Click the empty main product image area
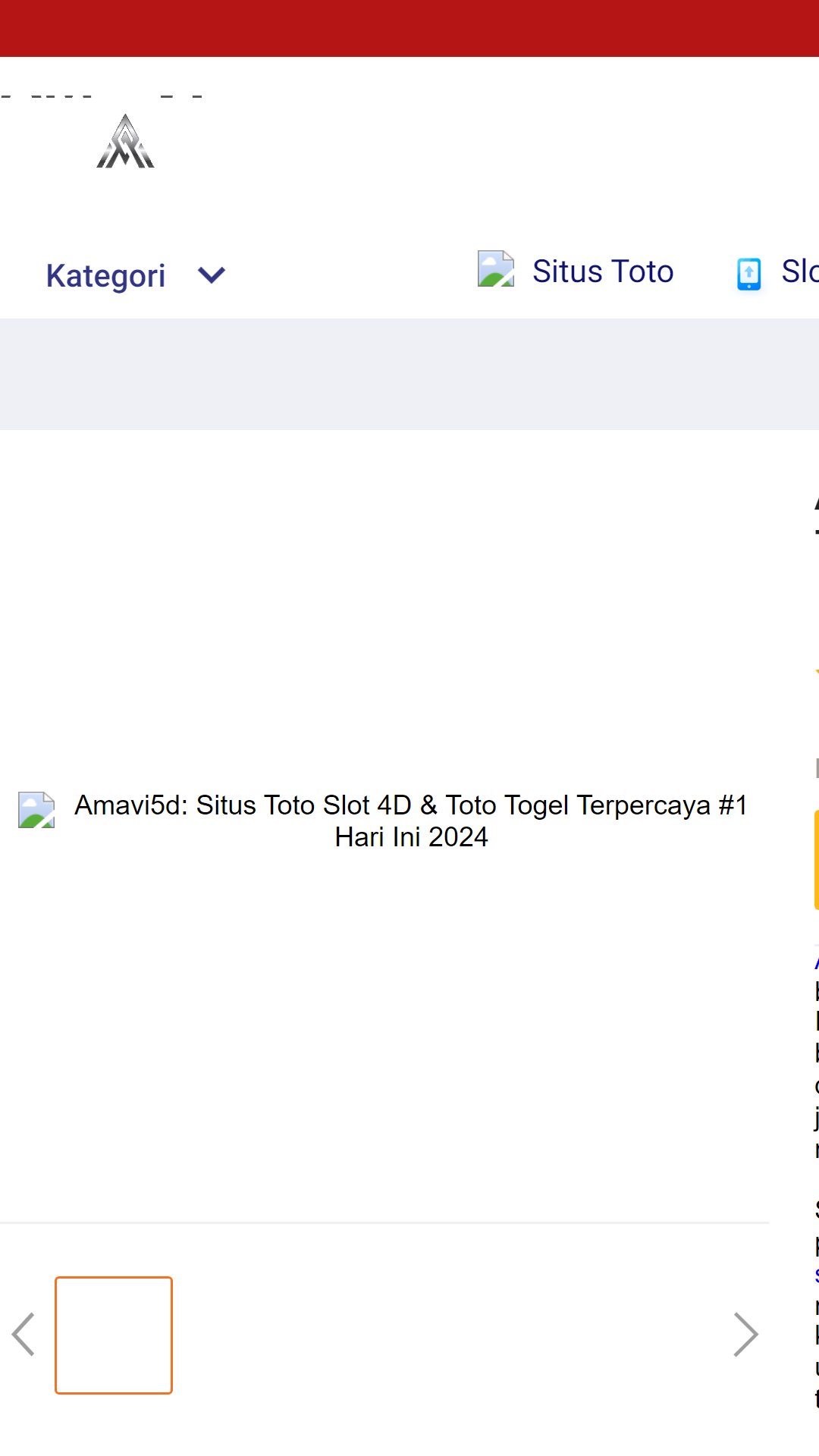The height and width of the screenshot is (1456, 819). [384, 827]
